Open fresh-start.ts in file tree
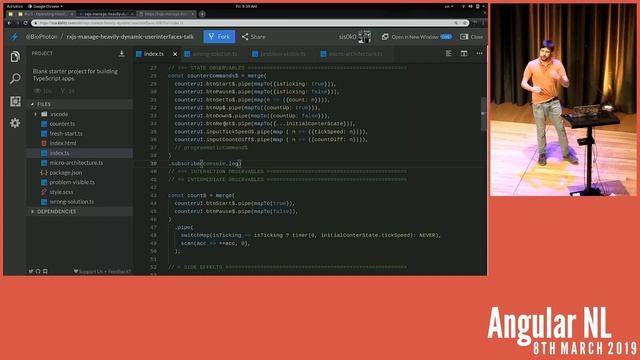The image size is (640, 360). pos(66,133)
